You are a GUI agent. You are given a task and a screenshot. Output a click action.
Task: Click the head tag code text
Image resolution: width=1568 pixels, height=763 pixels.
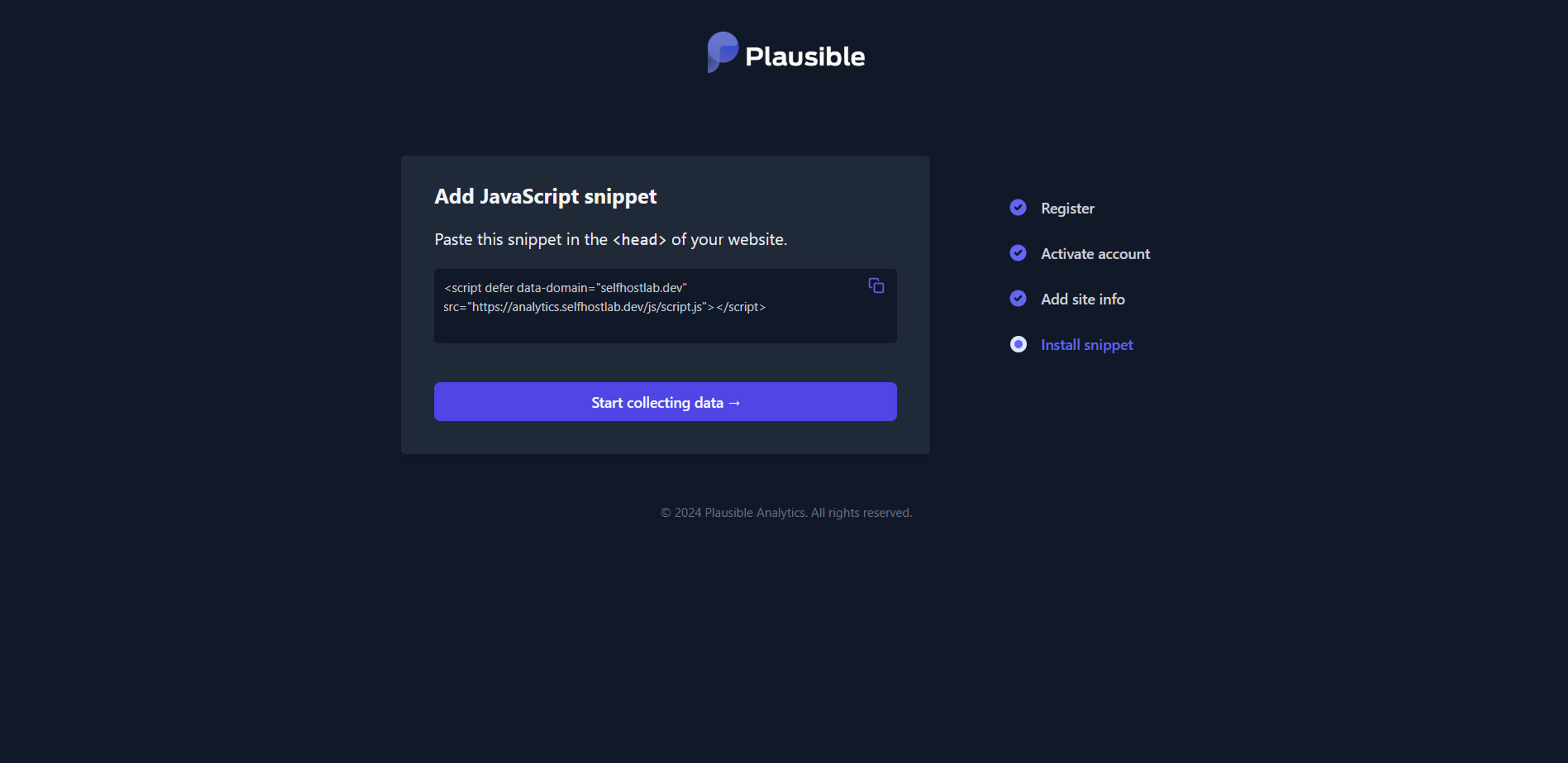[639, 240]
